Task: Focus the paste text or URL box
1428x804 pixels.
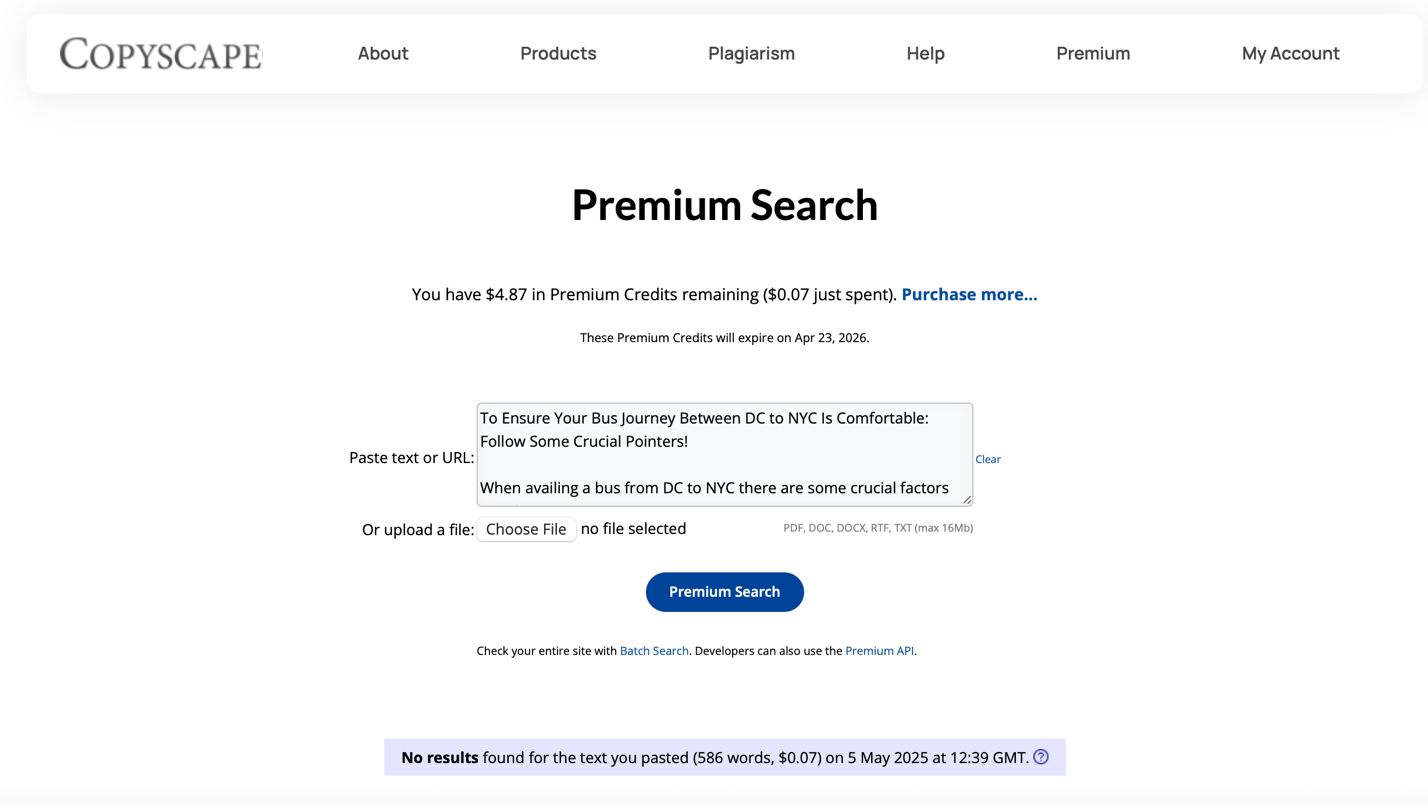Action: click(x=725, y=454)
